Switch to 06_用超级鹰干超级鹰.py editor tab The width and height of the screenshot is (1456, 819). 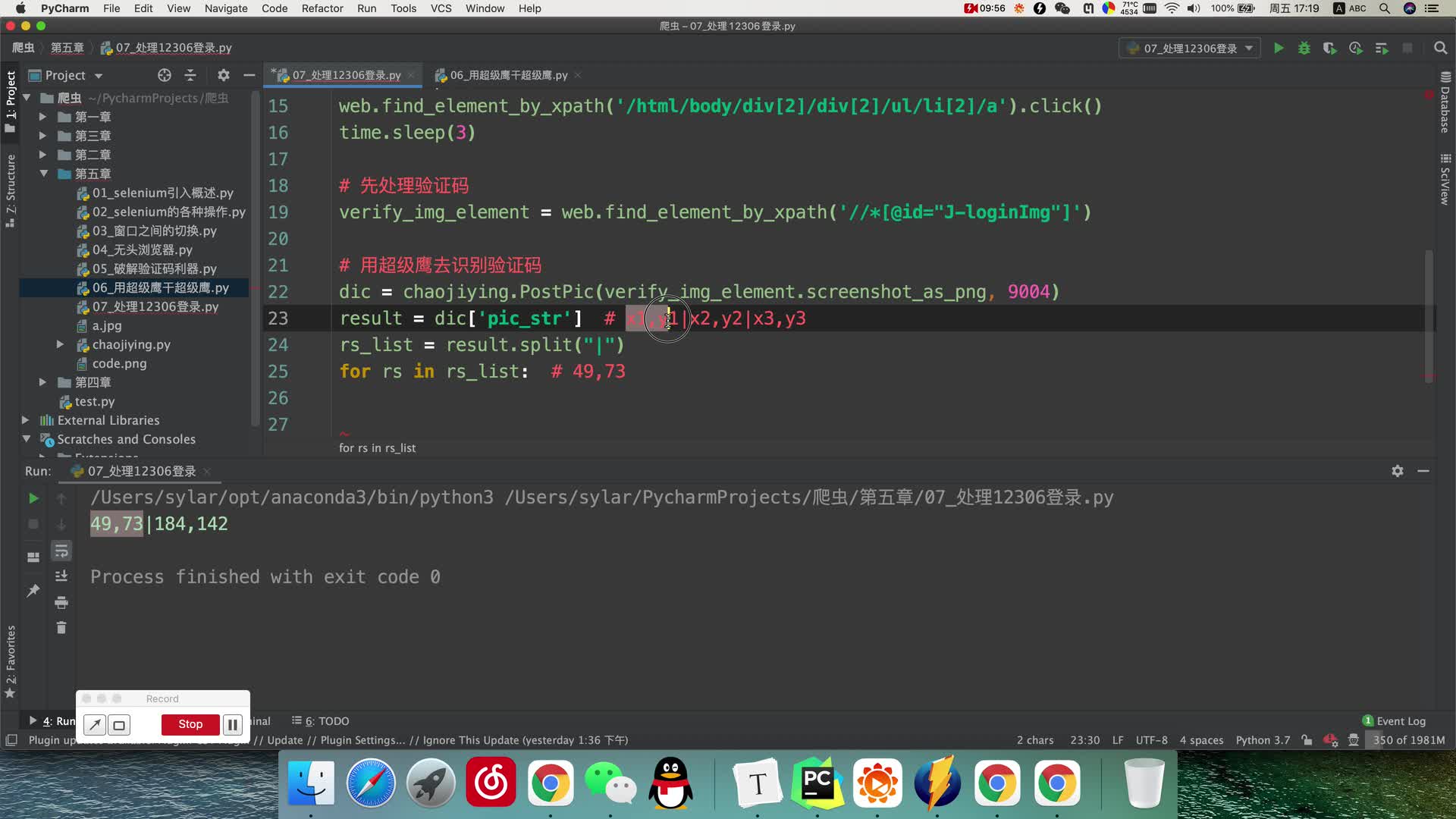click(508, 75)
